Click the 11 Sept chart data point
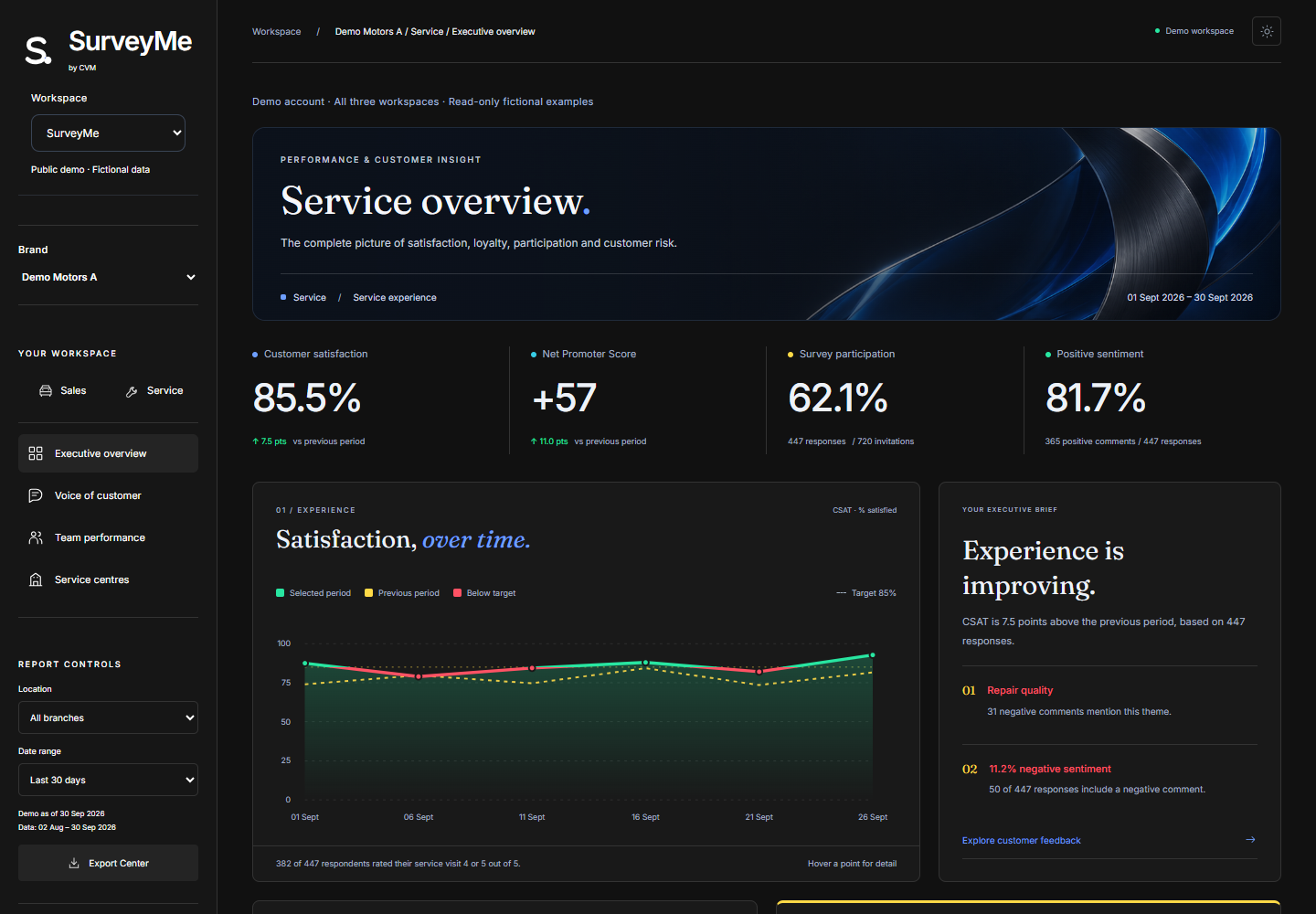Viewport: 1316px width, 914px height. pyautogui.click(x=532, y=668)
